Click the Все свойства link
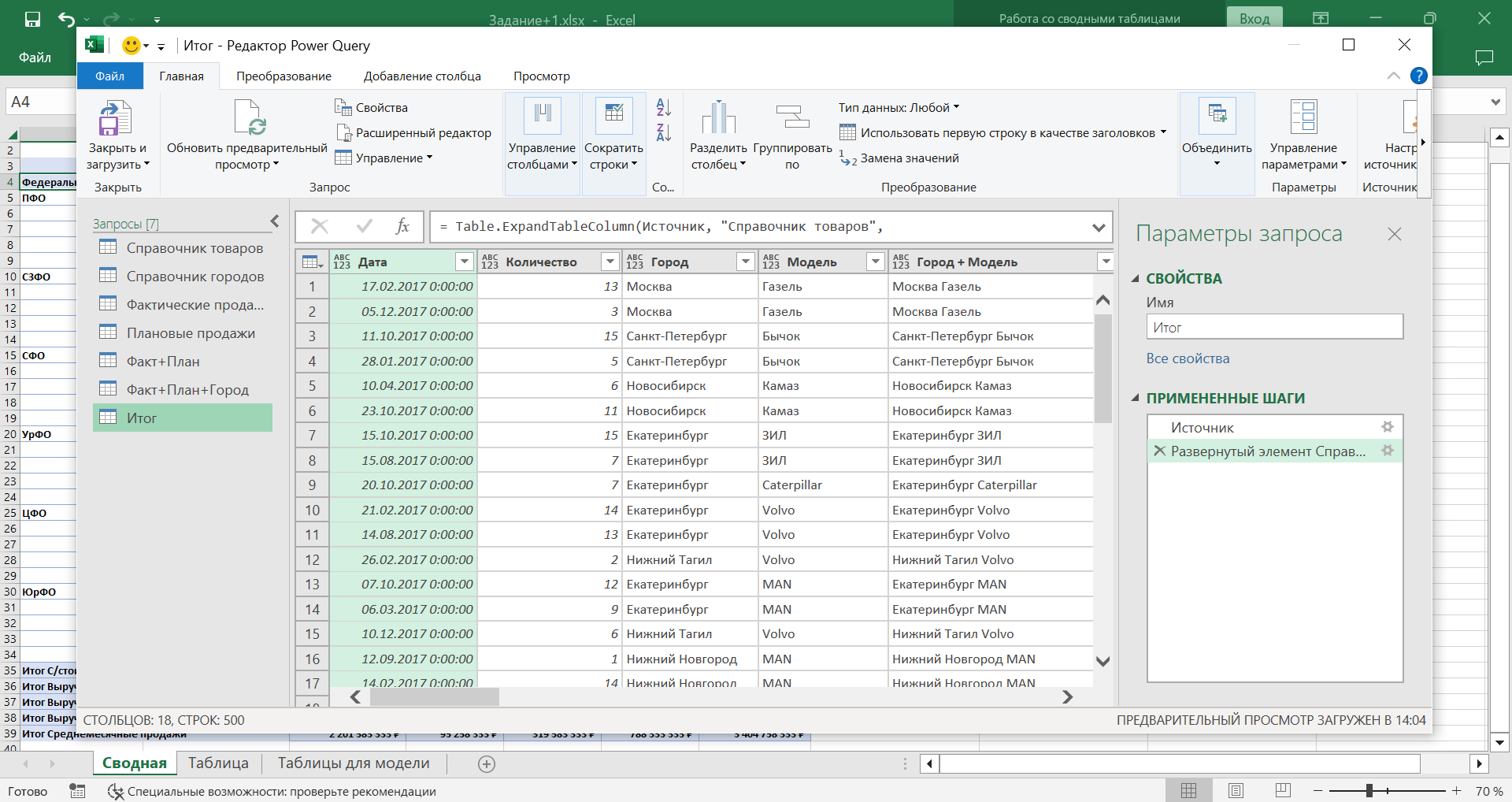The height and width of the screenshot is (802, 1512). [1187, 358]
